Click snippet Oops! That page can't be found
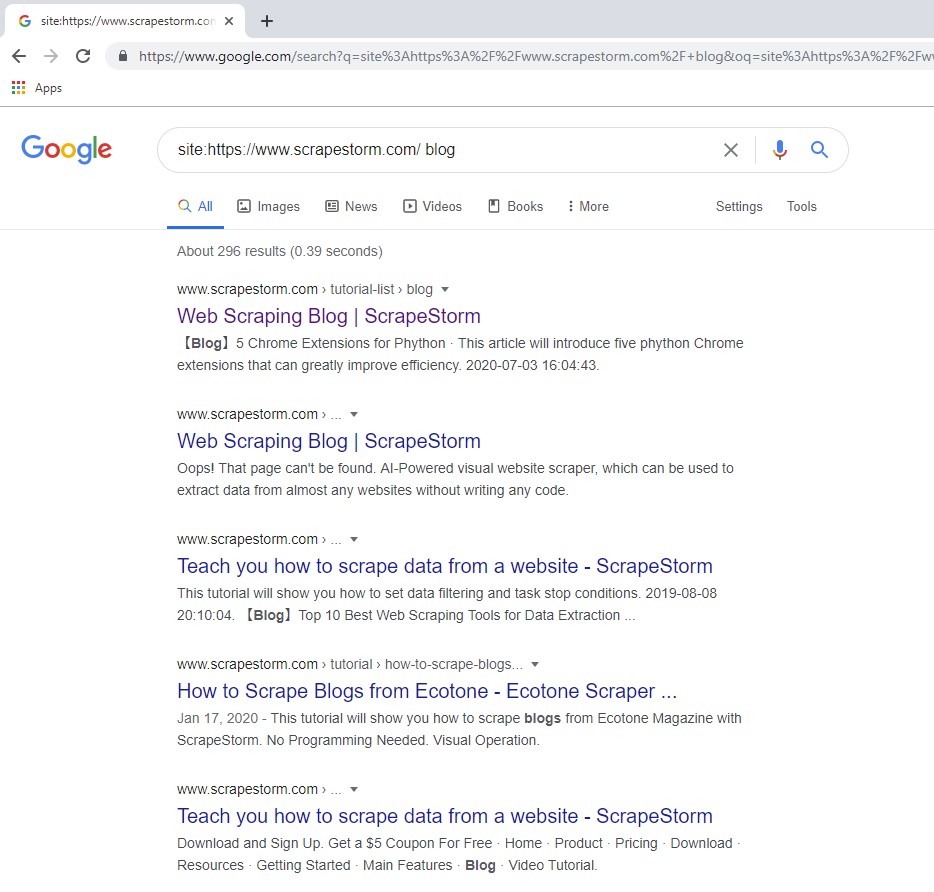 click(455, 479)
